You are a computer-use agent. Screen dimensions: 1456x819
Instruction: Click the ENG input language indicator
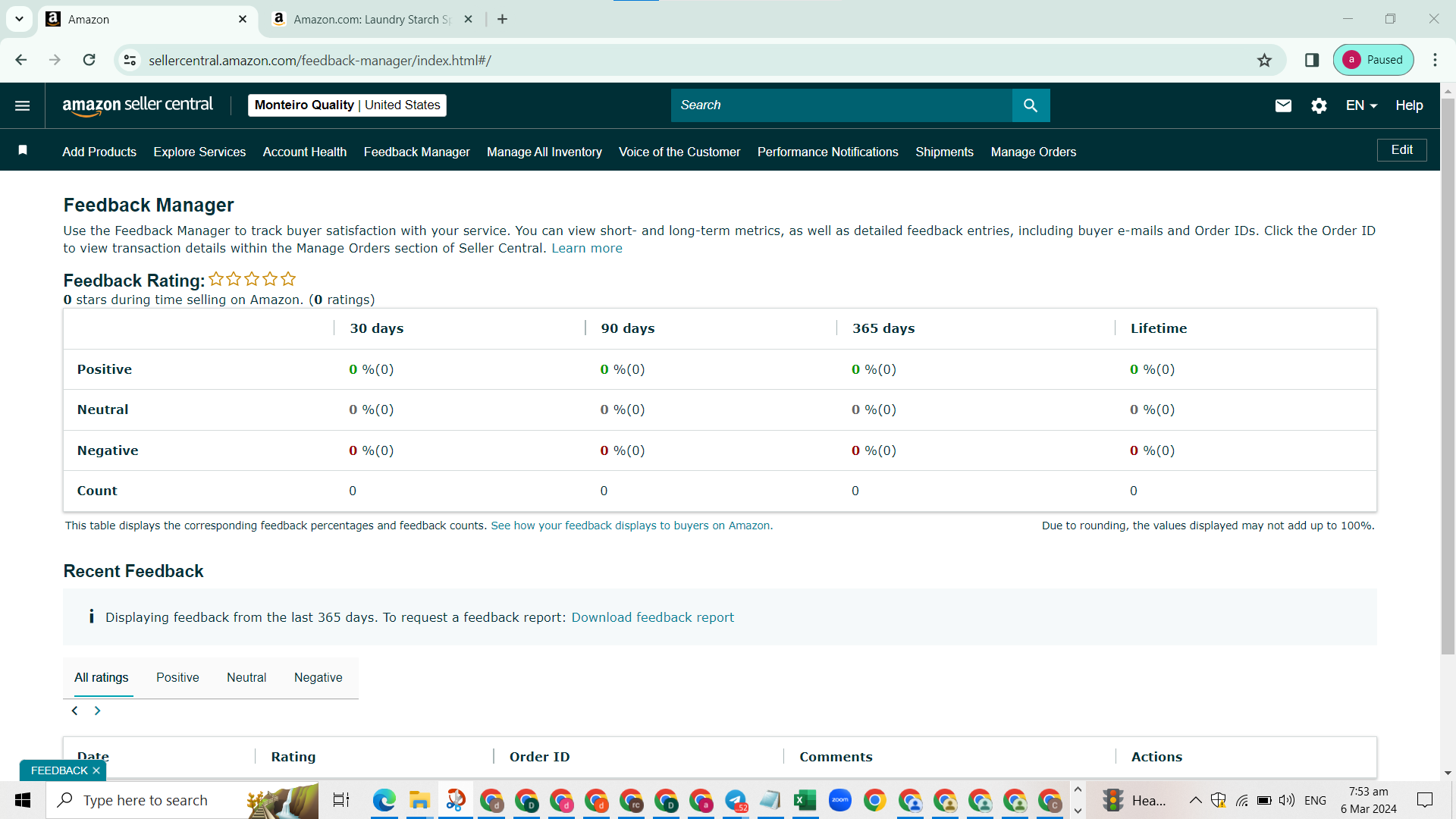click(x=1316, y=800)
